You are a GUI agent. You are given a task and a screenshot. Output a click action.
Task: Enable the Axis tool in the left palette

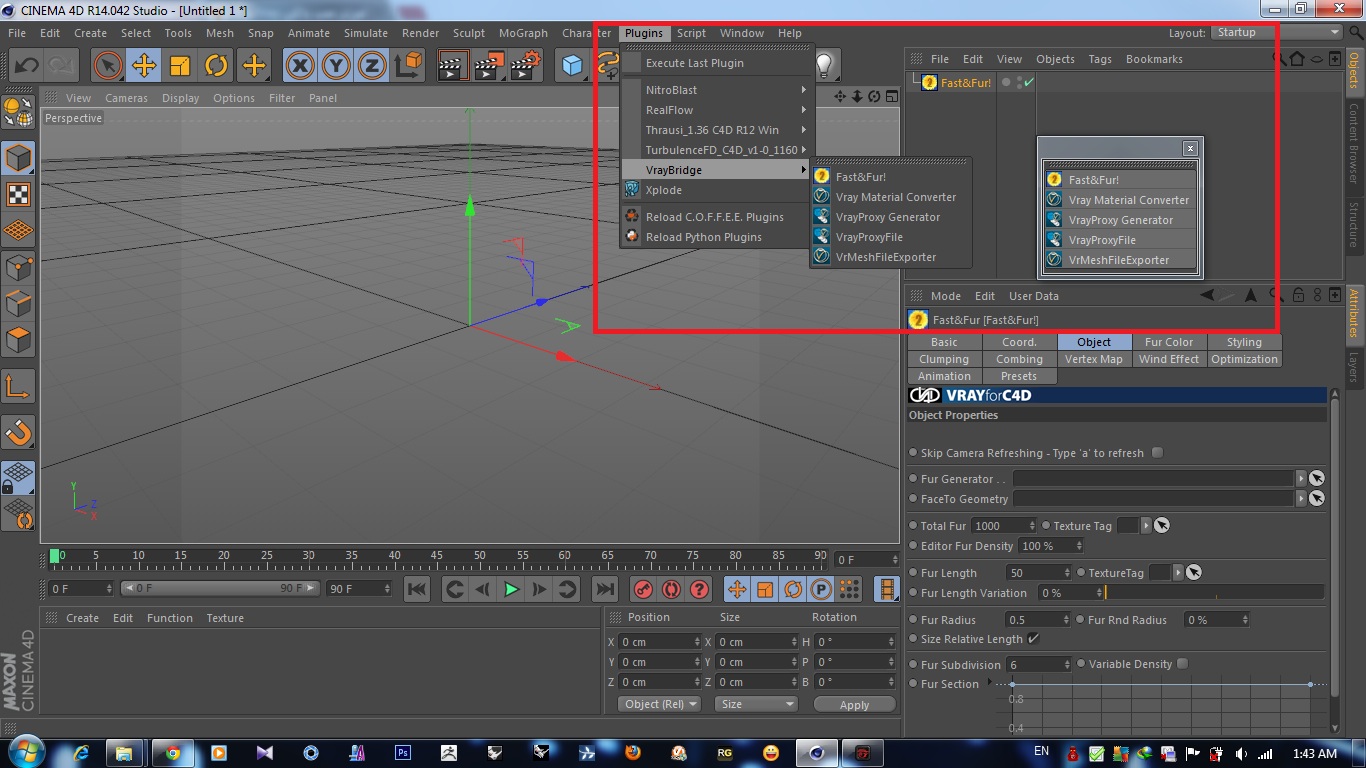coord(19,386)
